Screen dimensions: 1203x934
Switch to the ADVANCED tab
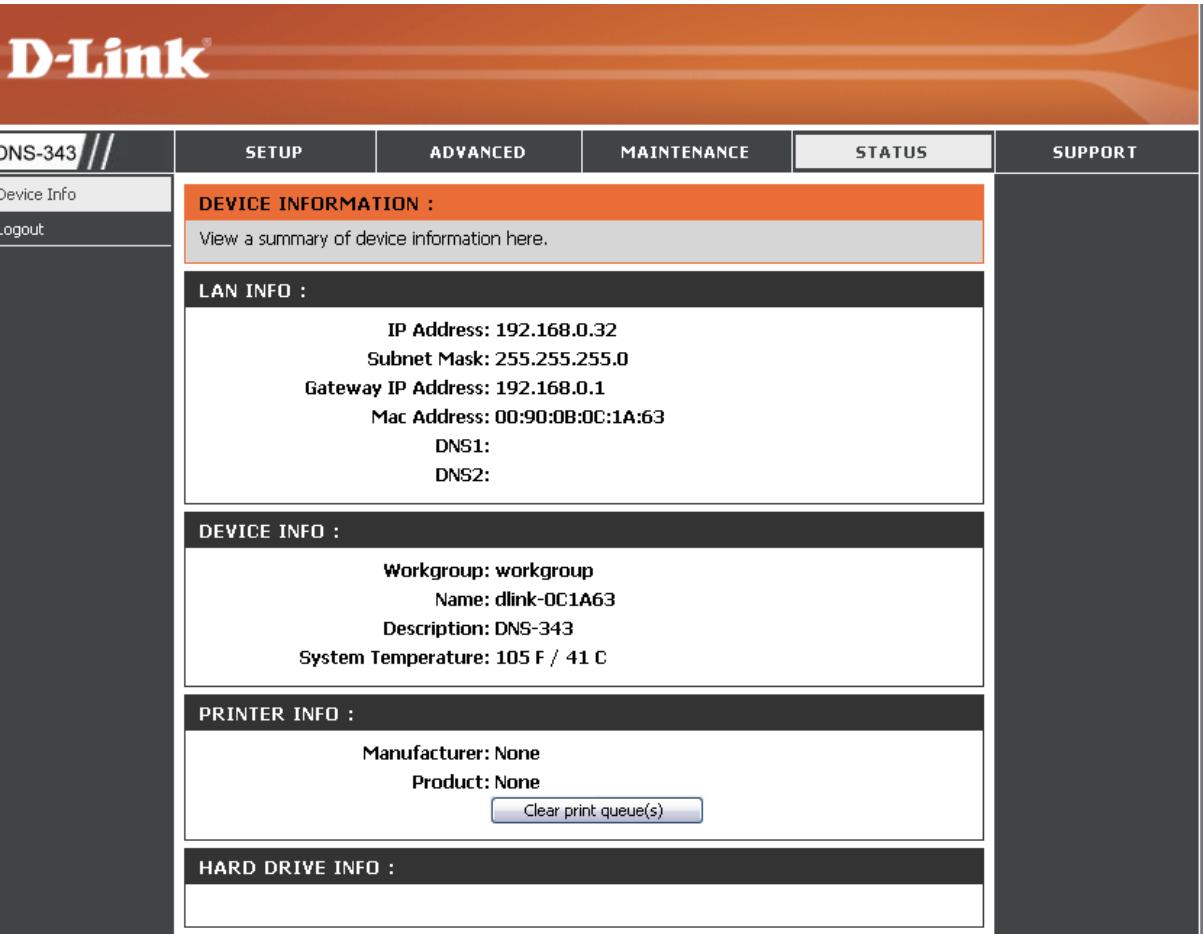(479, 152)
